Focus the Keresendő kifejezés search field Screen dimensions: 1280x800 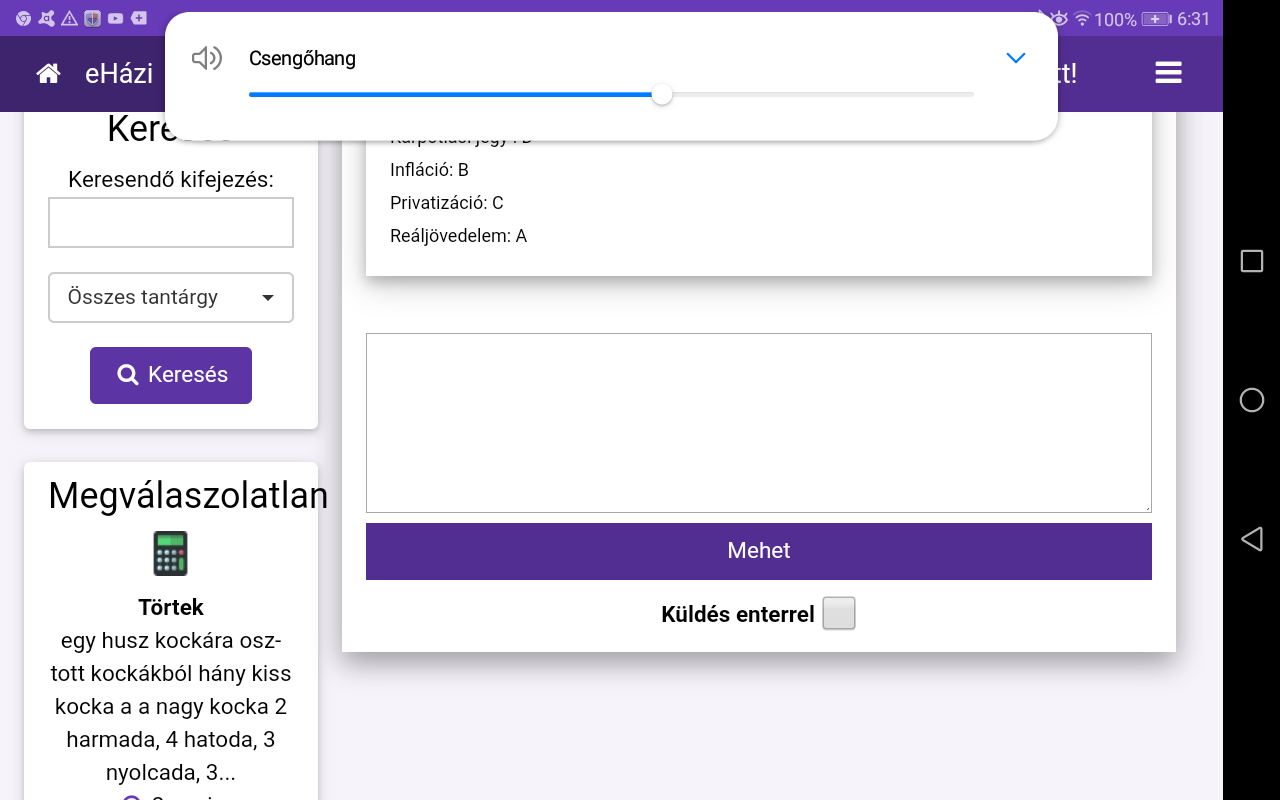point(171,222)
